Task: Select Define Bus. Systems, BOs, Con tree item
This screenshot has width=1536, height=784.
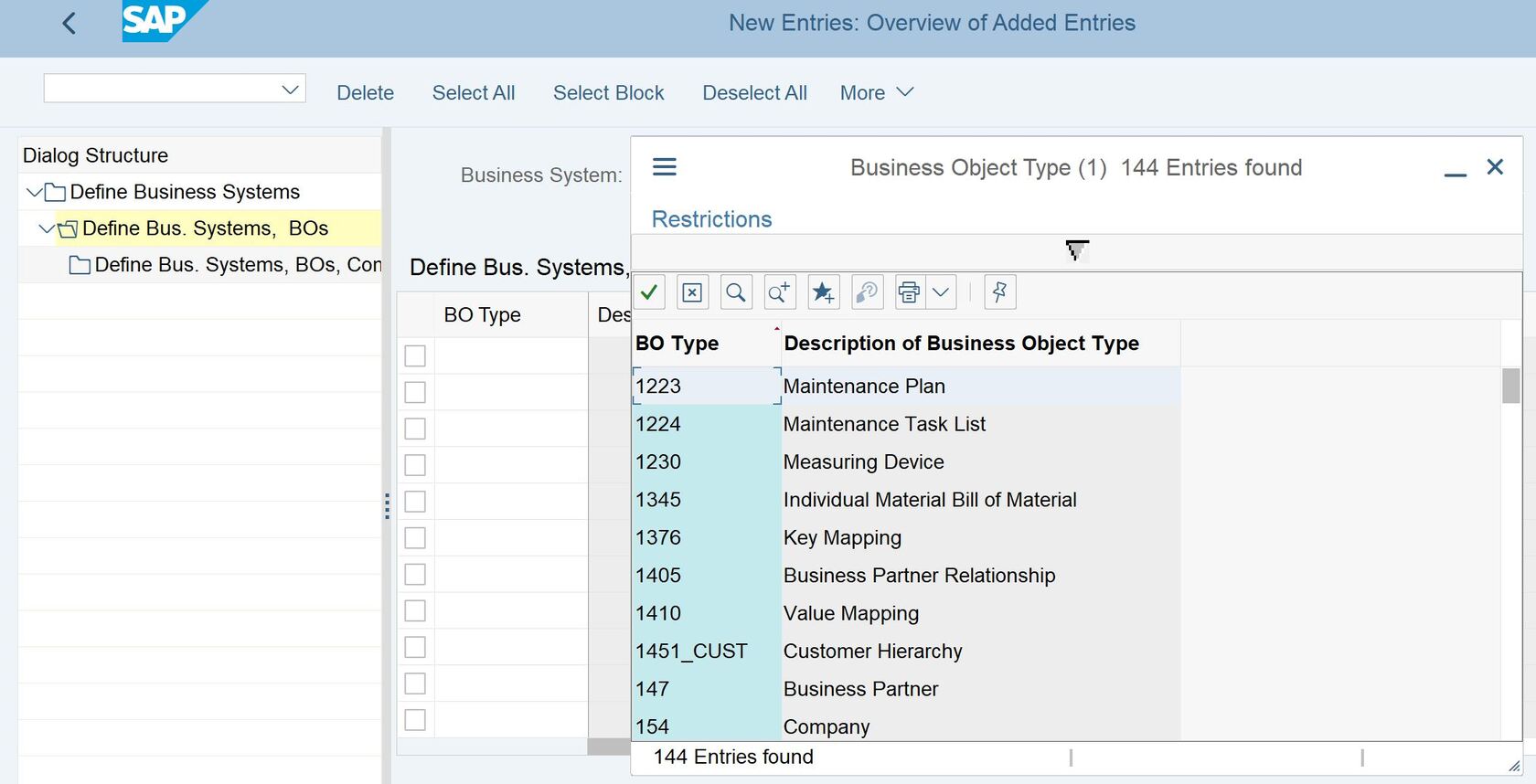Action: (238, 265)
